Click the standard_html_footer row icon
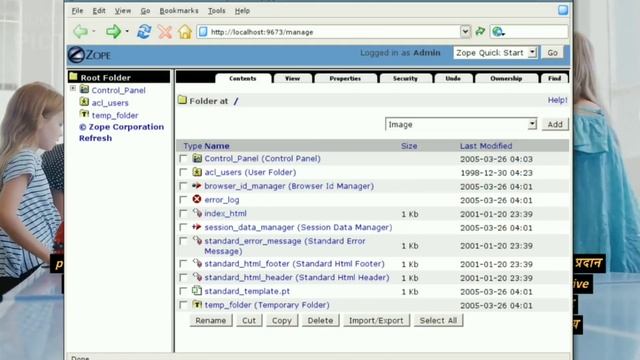 pyautogui.click(x=197, y=263)
